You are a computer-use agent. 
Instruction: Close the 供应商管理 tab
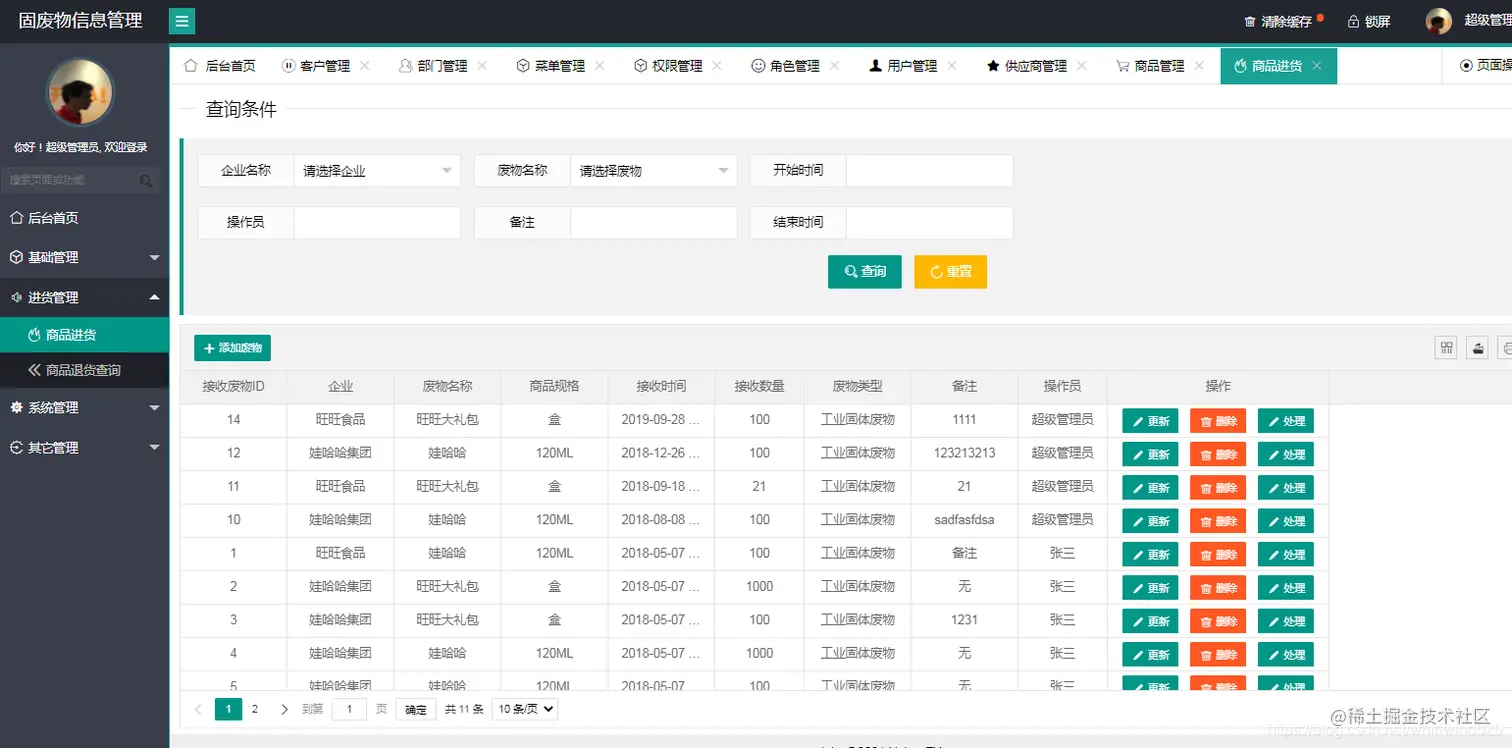[x=1082, y=65]
